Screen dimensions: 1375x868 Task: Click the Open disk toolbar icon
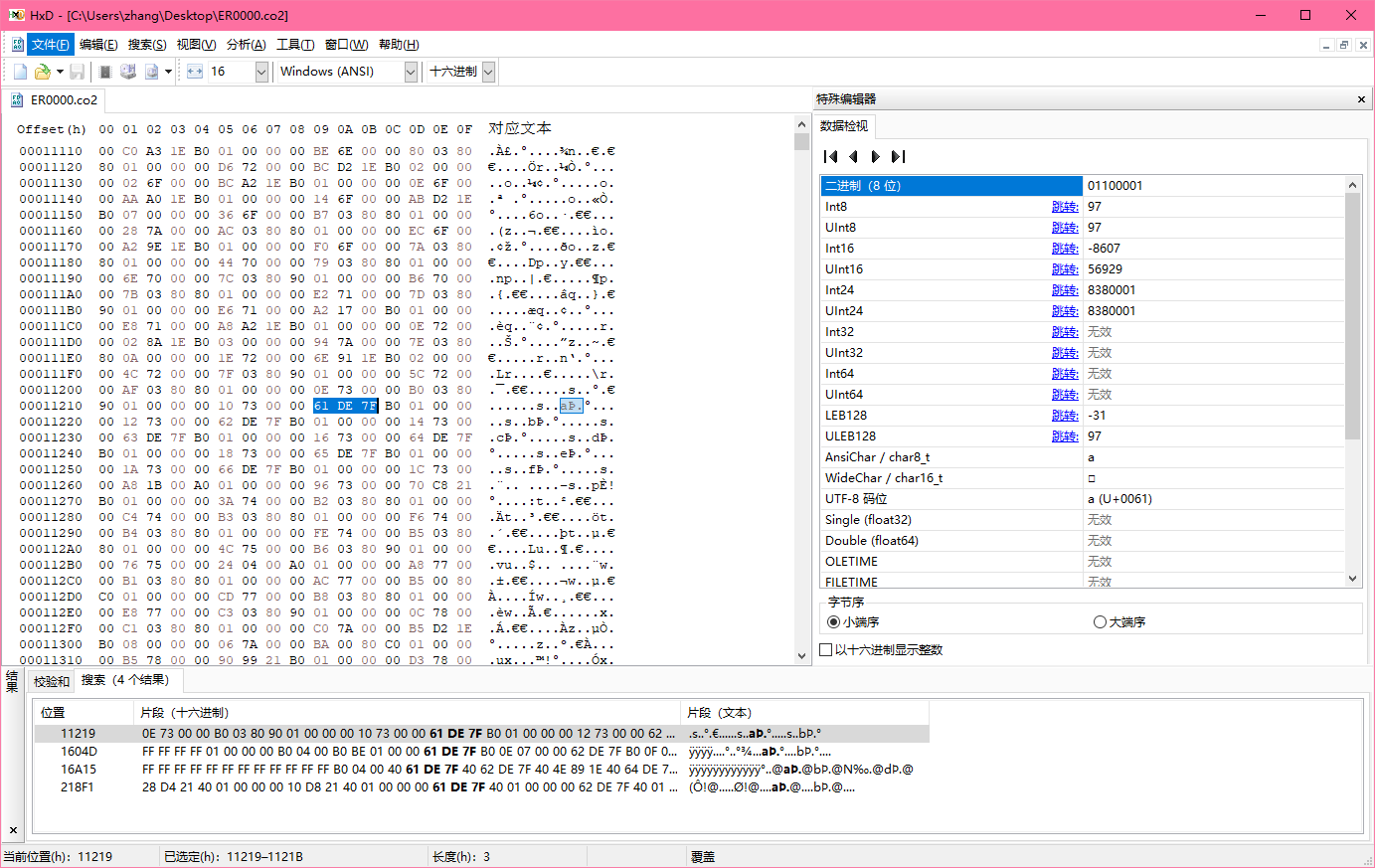(128, 72)
